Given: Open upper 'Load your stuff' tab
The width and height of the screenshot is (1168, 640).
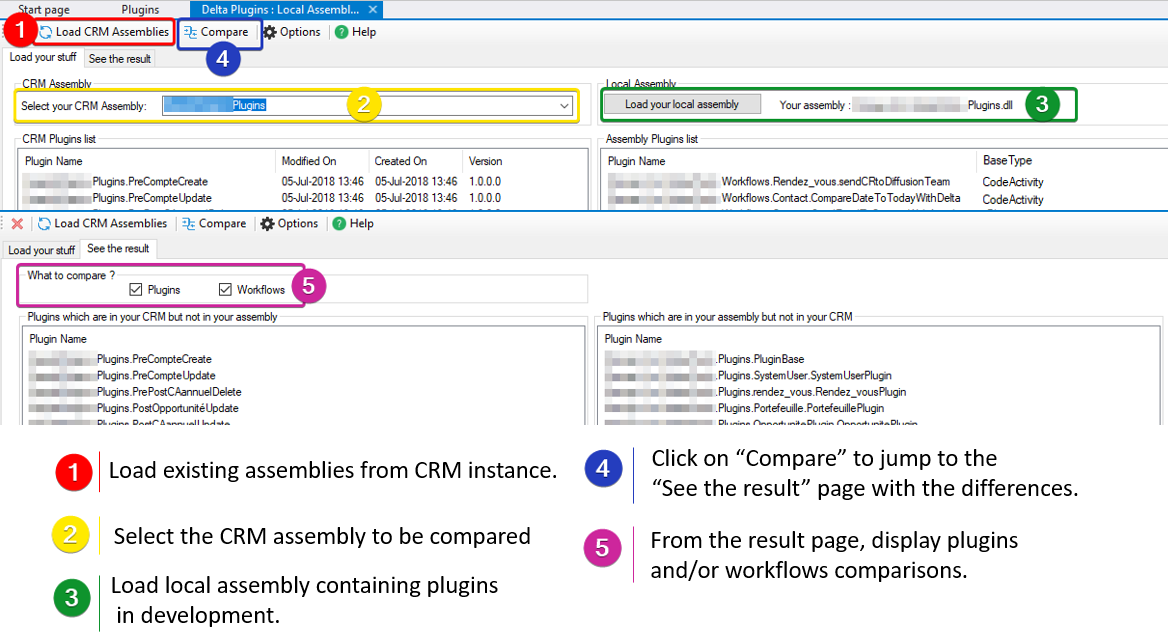Looking at the screenshot, I should [42, 57].
